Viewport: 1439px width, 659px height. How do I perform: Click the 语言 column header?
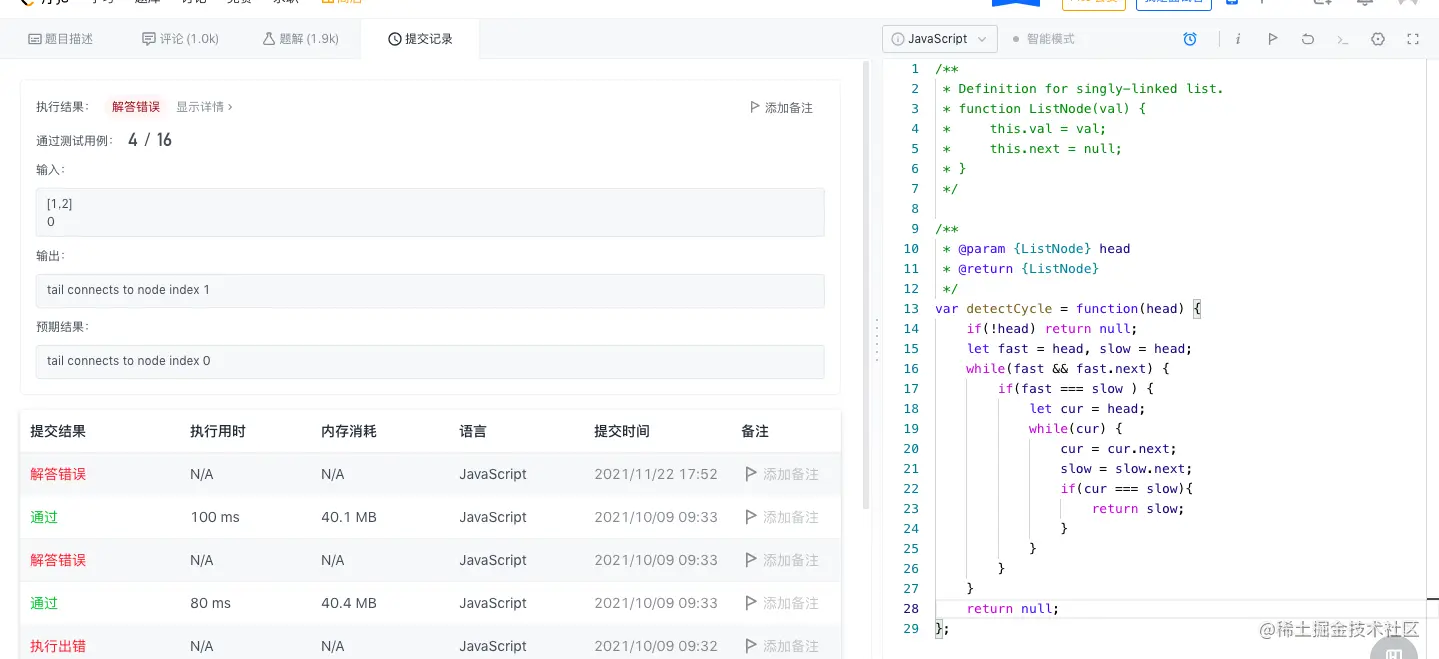click(x=473, y=431)
